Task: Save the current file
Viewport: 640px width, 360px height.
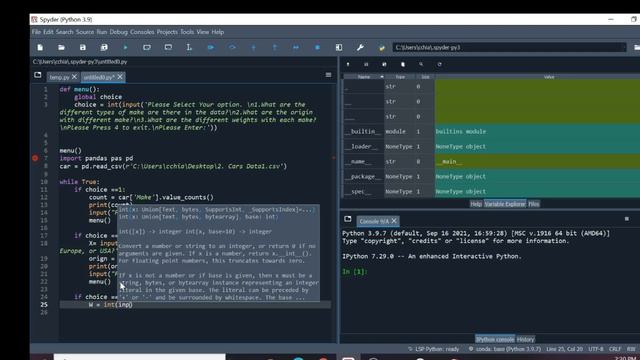Action: pyautogui.click(x=83, y=47)
